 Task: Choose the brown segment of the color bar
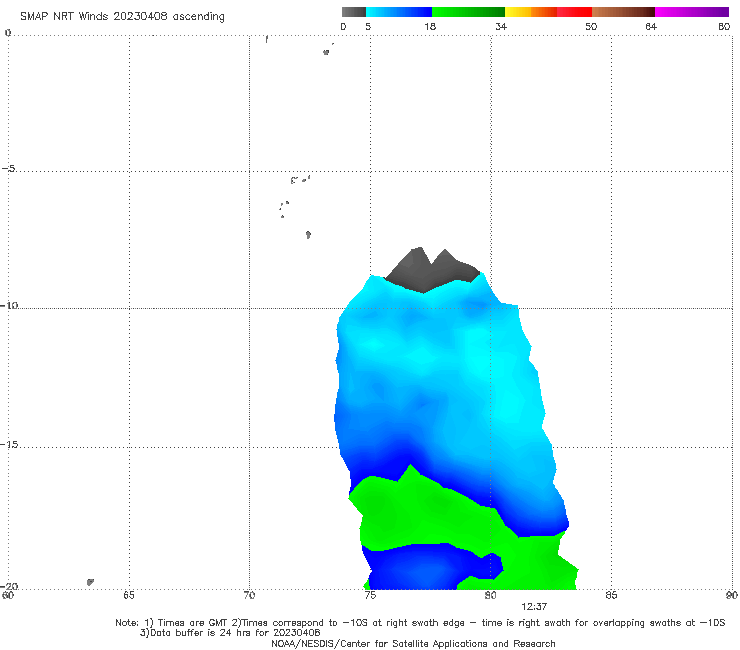click(623, 12)
